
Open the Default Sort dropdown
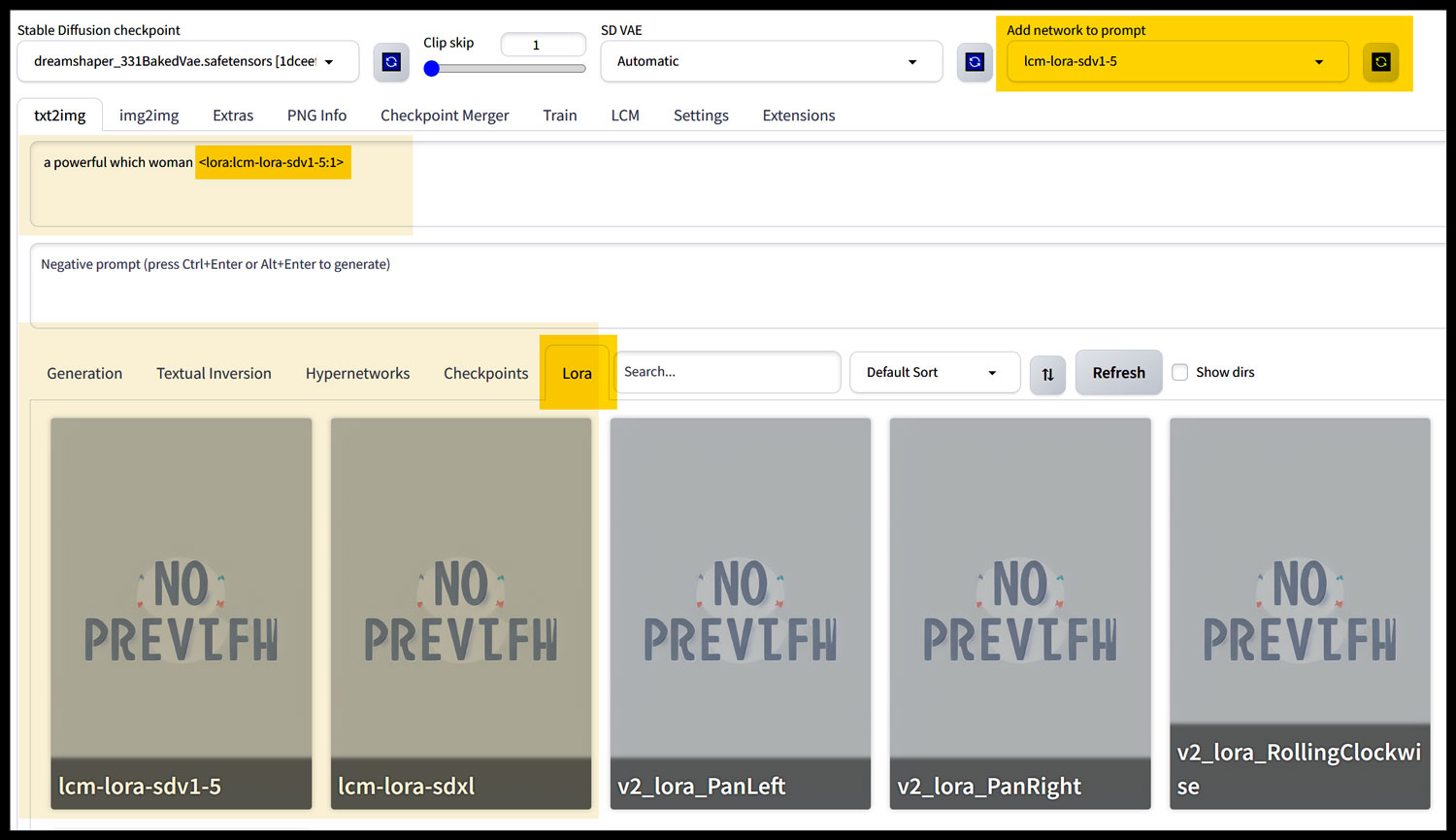935,373
